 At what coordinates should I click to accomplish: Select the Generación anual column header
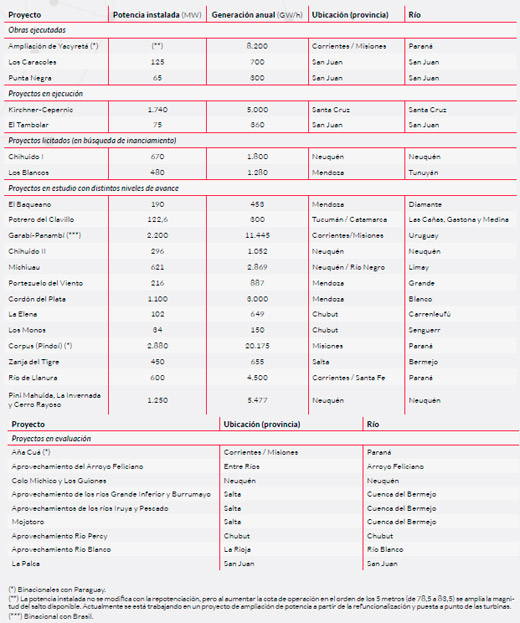(x=257, y=15)
